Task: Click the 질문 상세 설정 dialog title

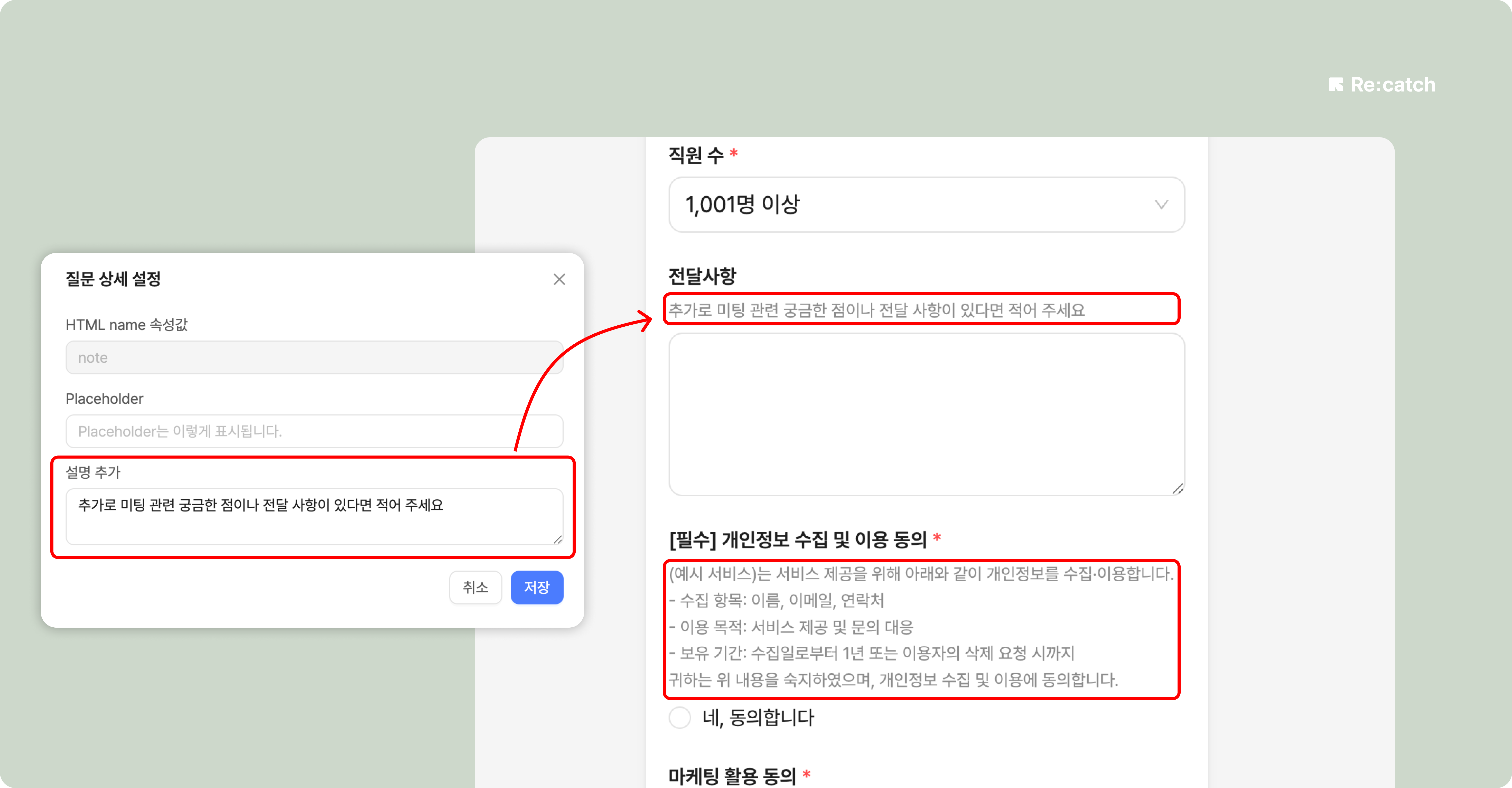Action: (x=113, y=279)
